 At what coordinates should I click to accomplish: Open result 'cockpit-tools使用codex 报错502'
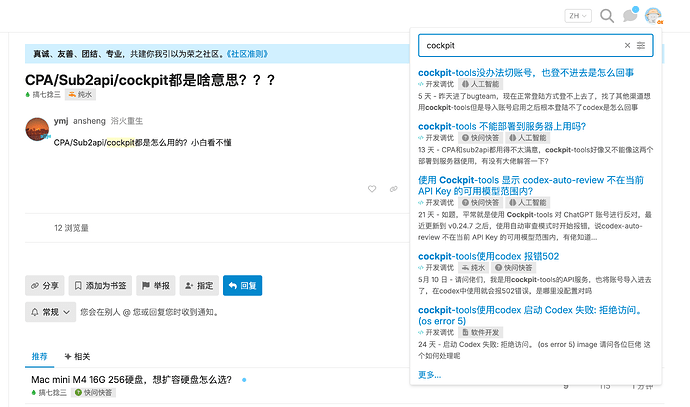click(x=488, y=256)
